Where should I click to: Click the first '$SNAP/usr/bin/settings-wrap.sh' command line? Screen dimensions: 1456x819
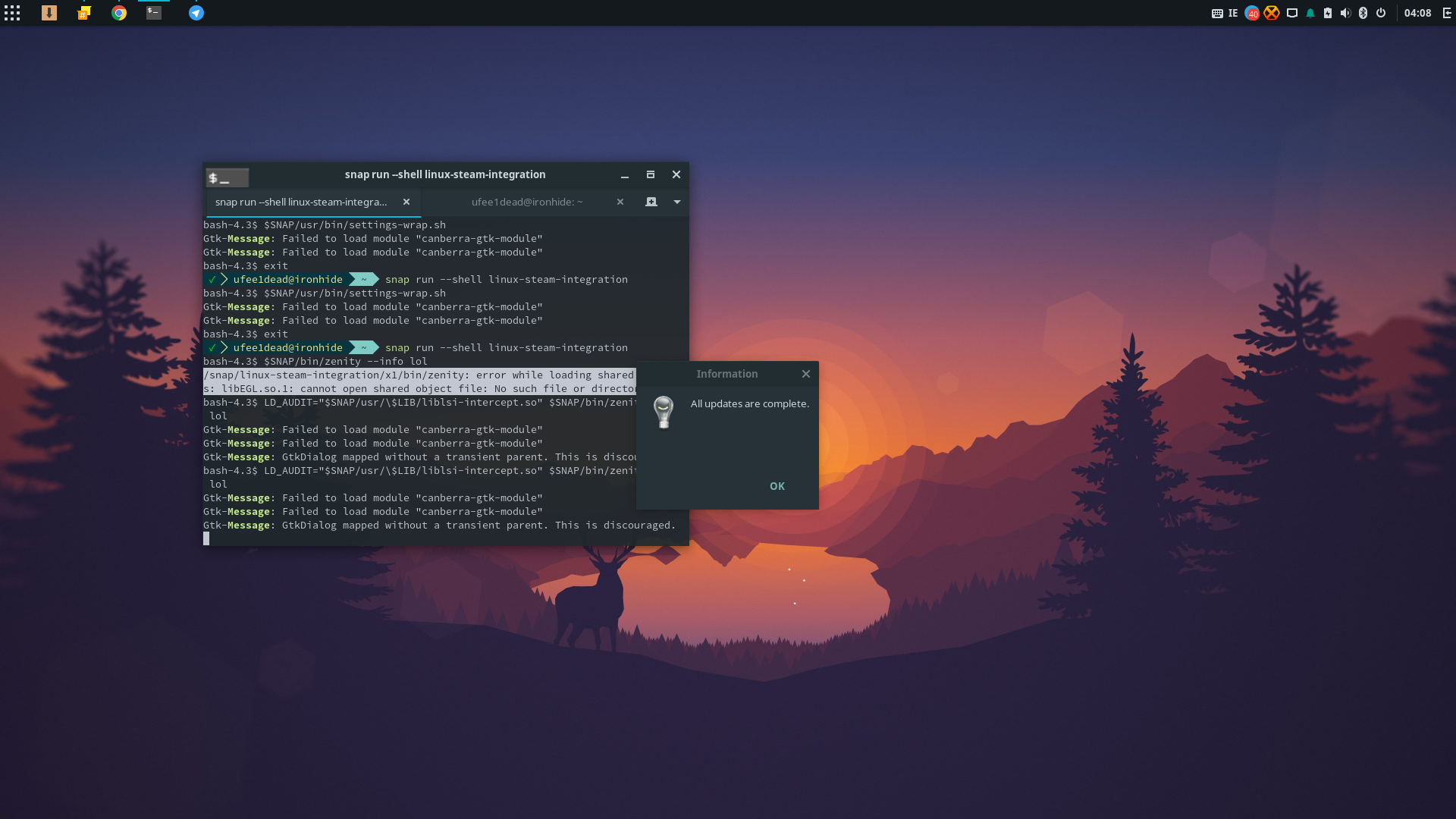(325, 224)
